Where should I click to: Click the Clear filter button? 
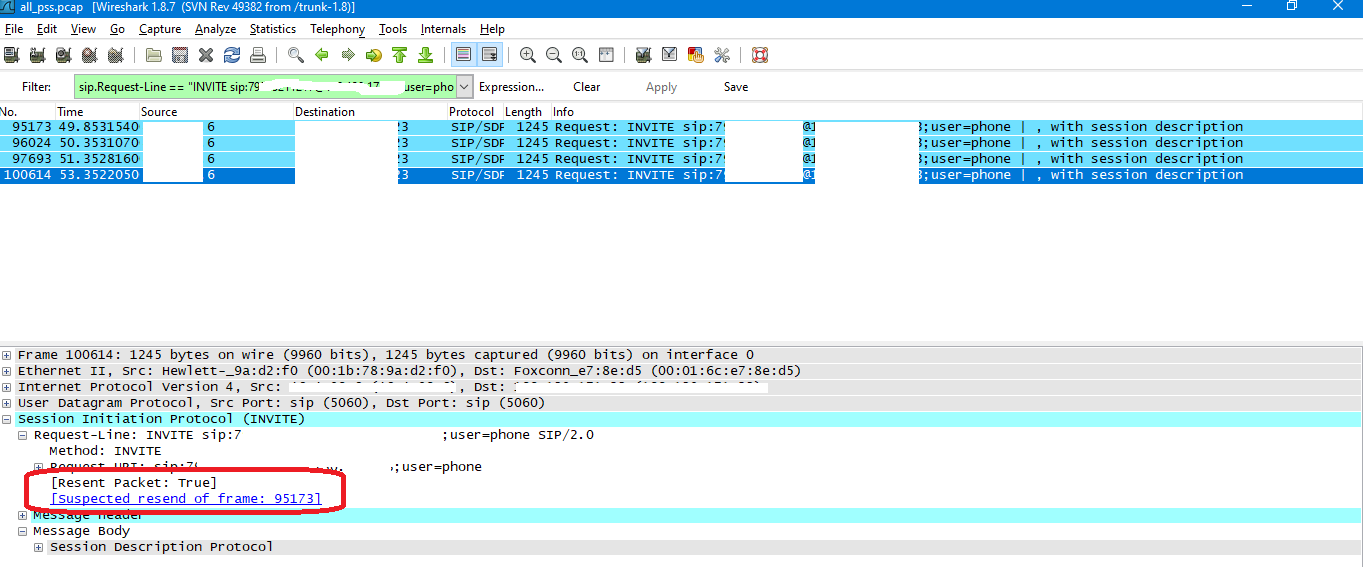pos(587,87)
